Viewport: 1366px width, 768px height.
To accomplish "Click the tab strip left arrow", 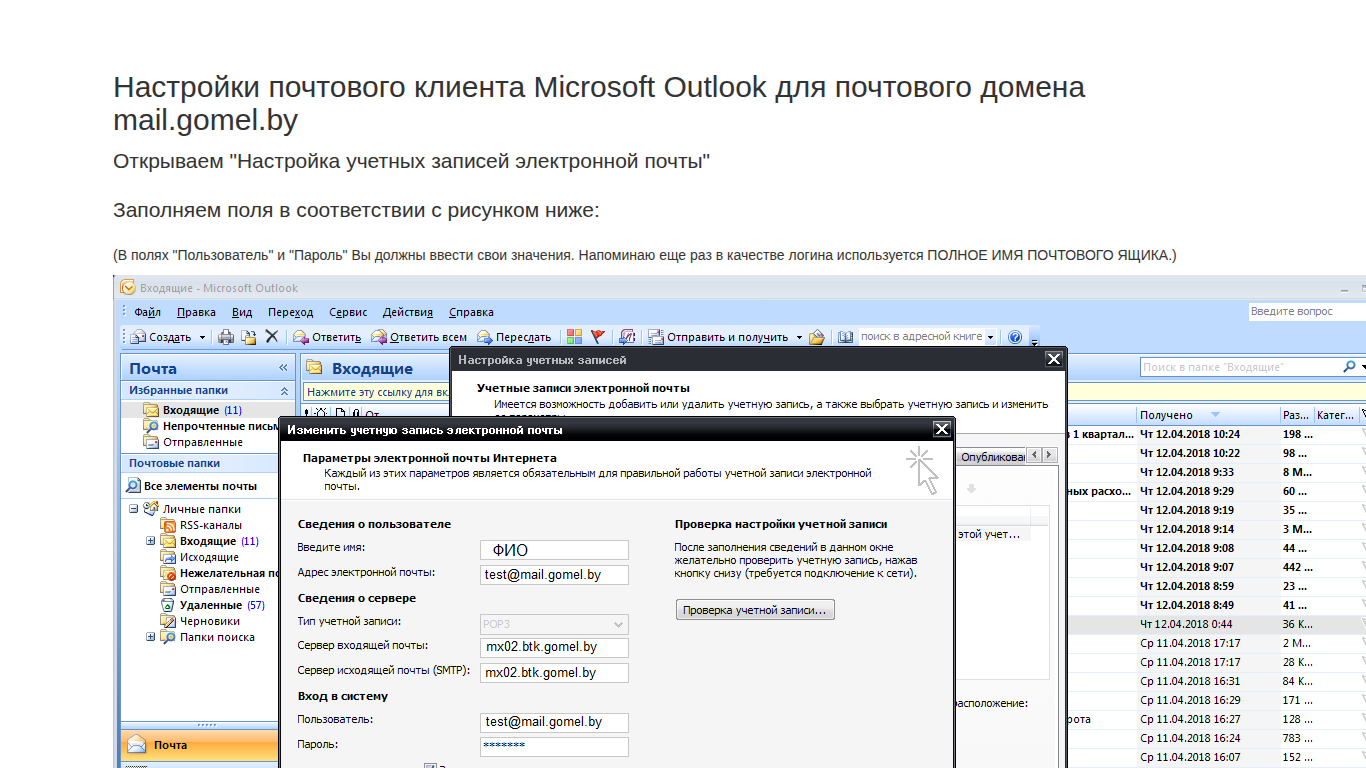I will click(x=1035, y=455).
